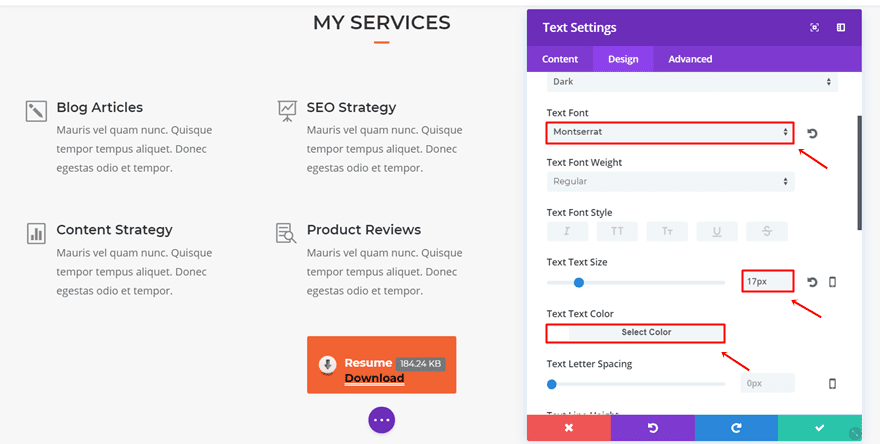The width and height of the screenshot is (880, 444).
Task: Click the Select Color button
Action: (646, 332)
